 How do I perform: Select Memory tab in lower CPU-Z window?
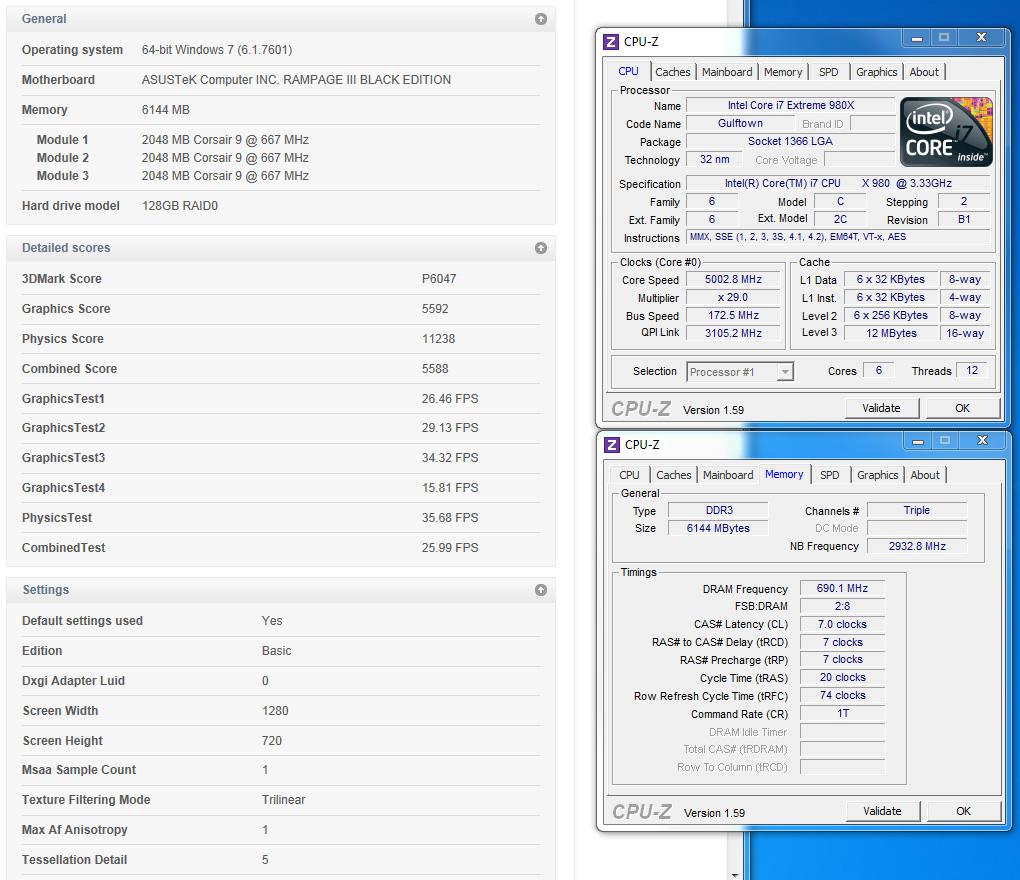tap(784, 475)
